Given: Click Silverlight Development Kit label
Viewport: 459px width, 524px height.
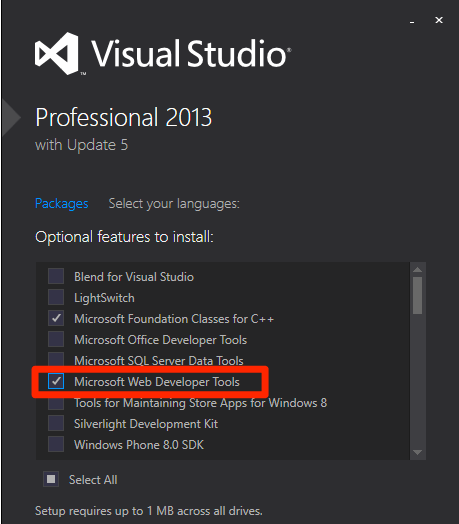Looking at the screenshot, I should tap(146, 424).
